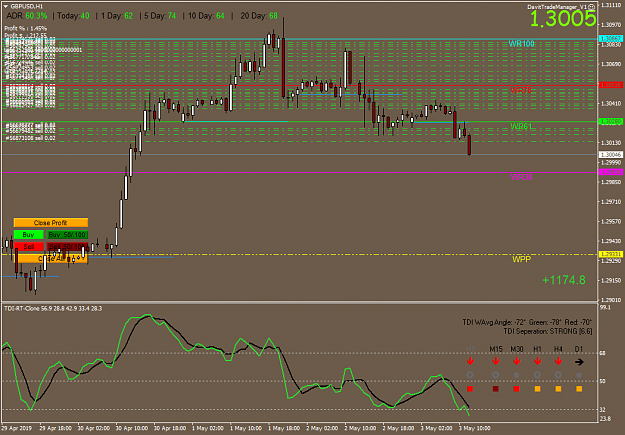Click the dark red square in M15 column

495,388
